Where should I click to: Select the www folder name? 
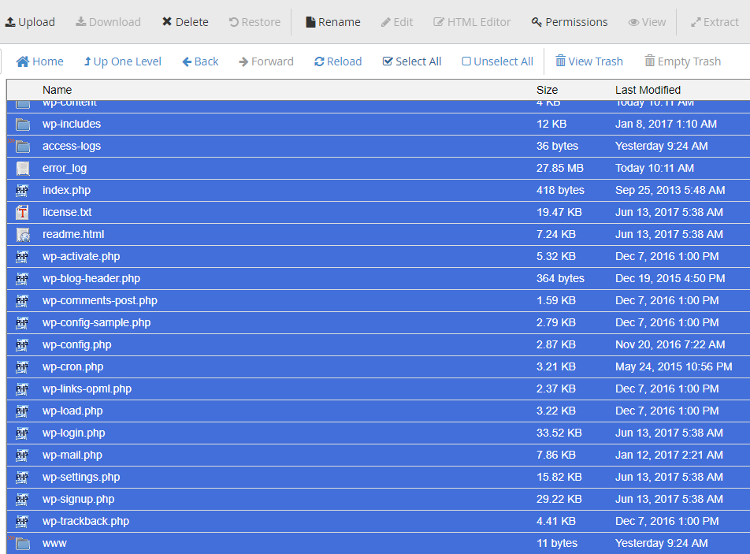click(55, 543)
